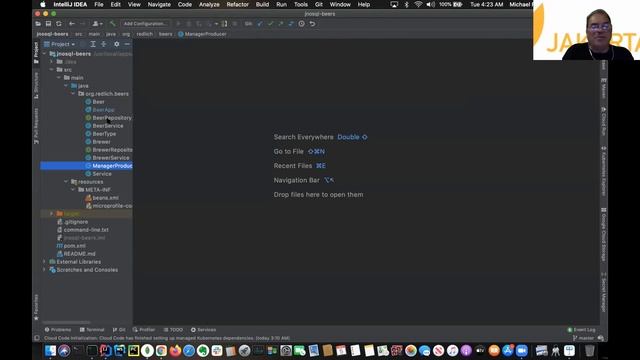The width and height of the screenshot is (640, 360).
Task: Select the README.md file
Action: [x=79, y=254]
